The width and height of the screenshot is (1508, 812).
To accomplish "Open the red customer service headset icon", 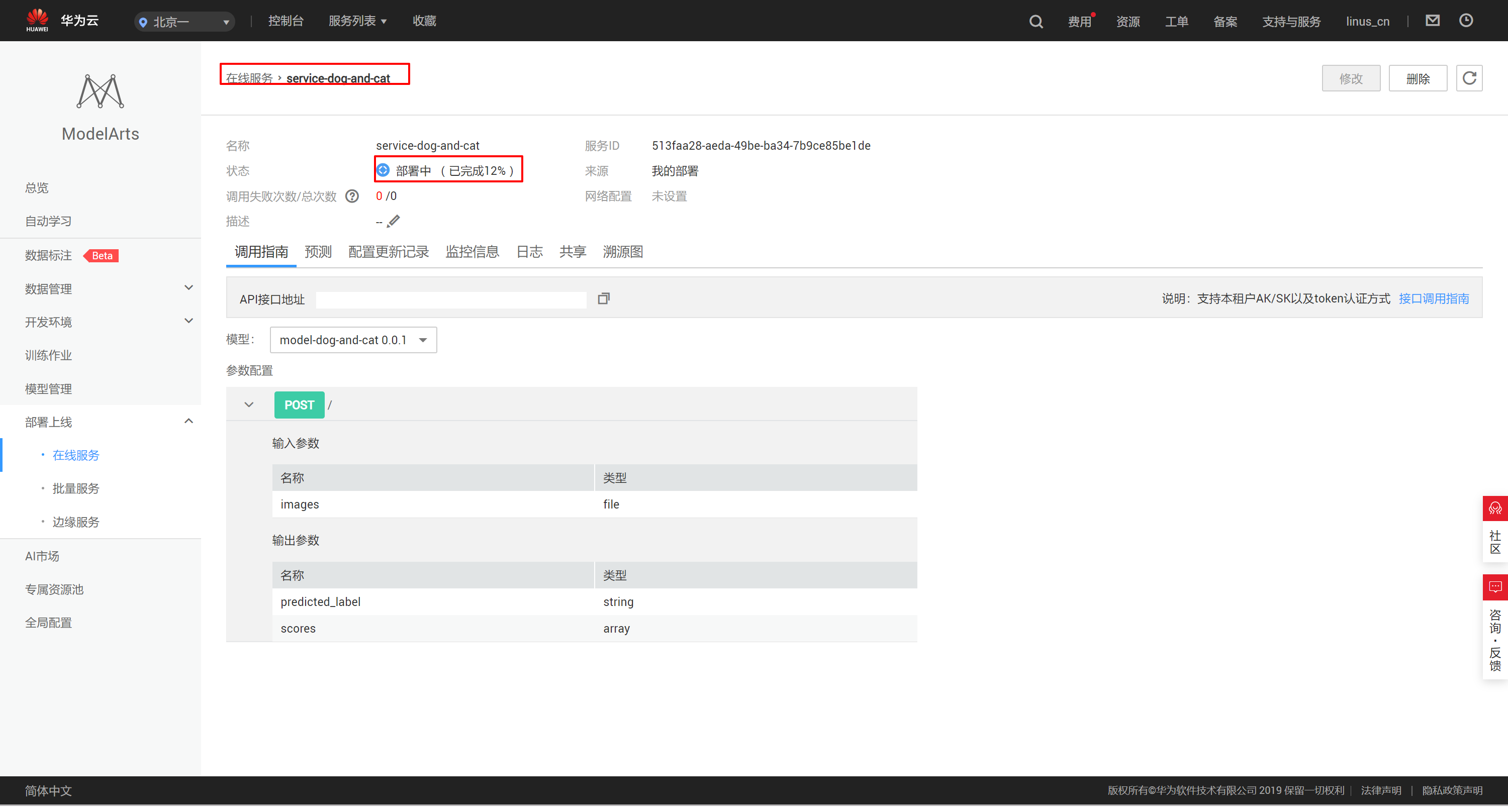I will click(1494, 509).
